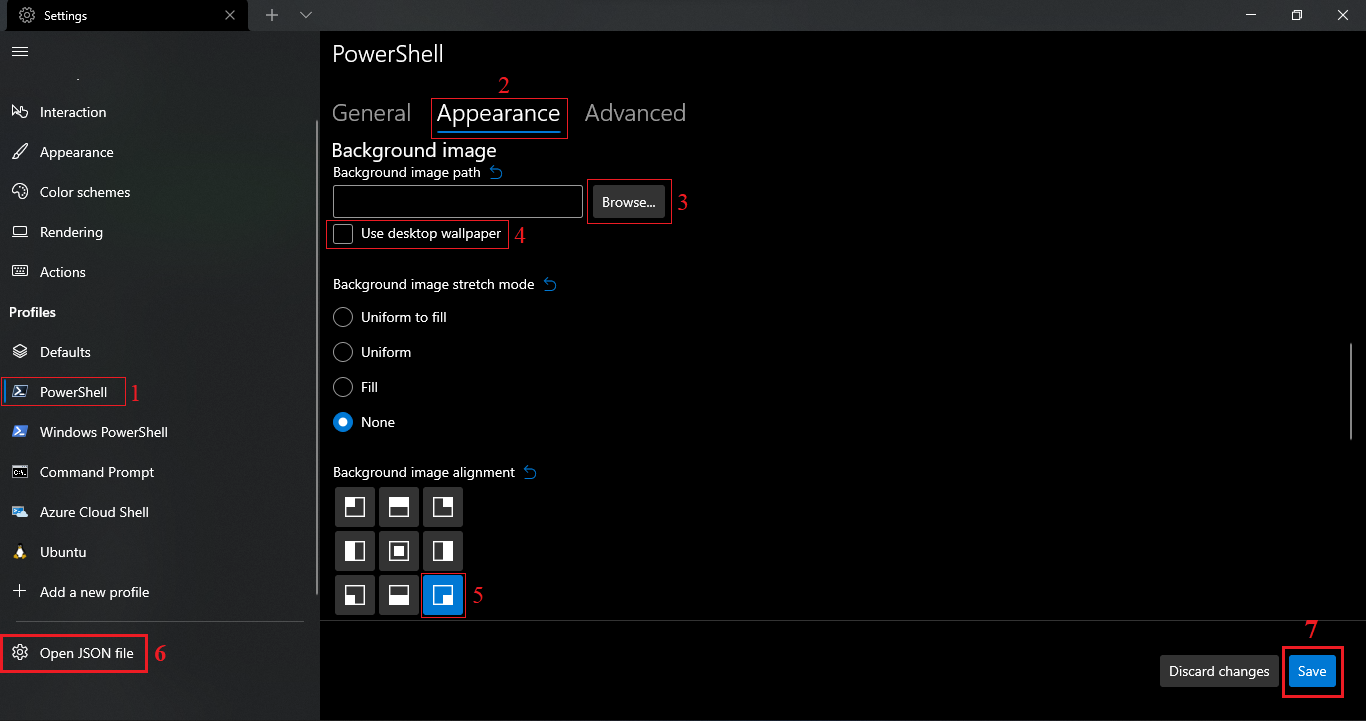This screenshot has height=721, width=1366.
Task: Select middle-left background image alignment
Action: tap(355, 551)
